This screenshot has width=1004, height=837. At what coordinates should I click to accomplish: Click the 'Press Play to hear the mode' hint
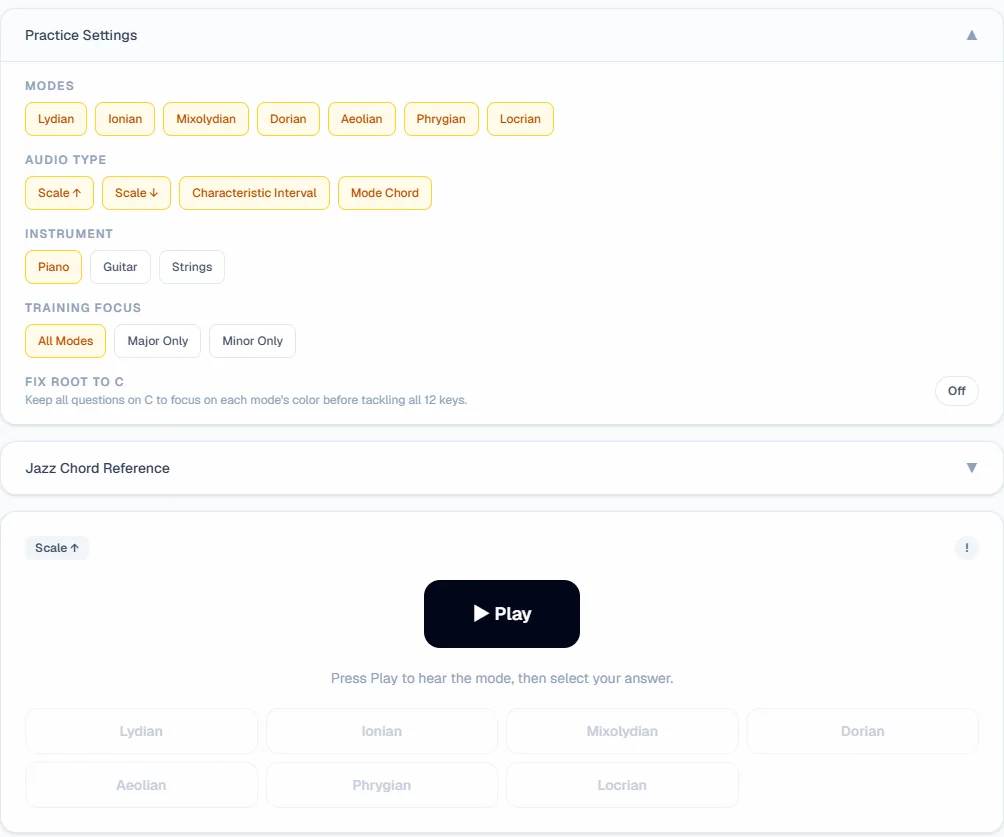502,678
